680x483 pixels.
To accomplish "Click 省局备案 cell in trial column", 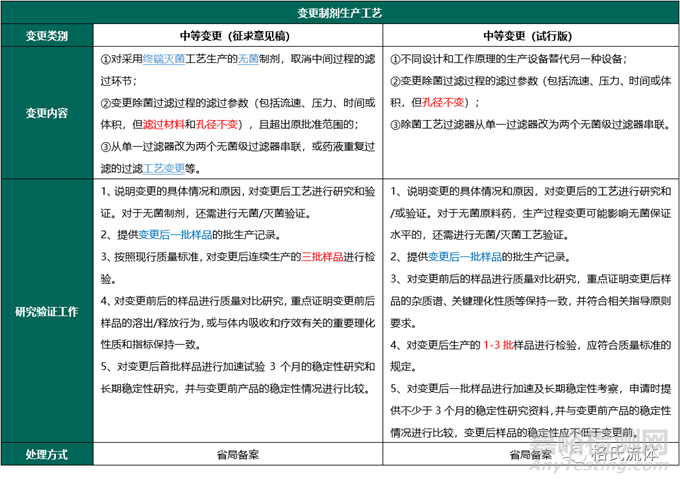I will [530, 454].
